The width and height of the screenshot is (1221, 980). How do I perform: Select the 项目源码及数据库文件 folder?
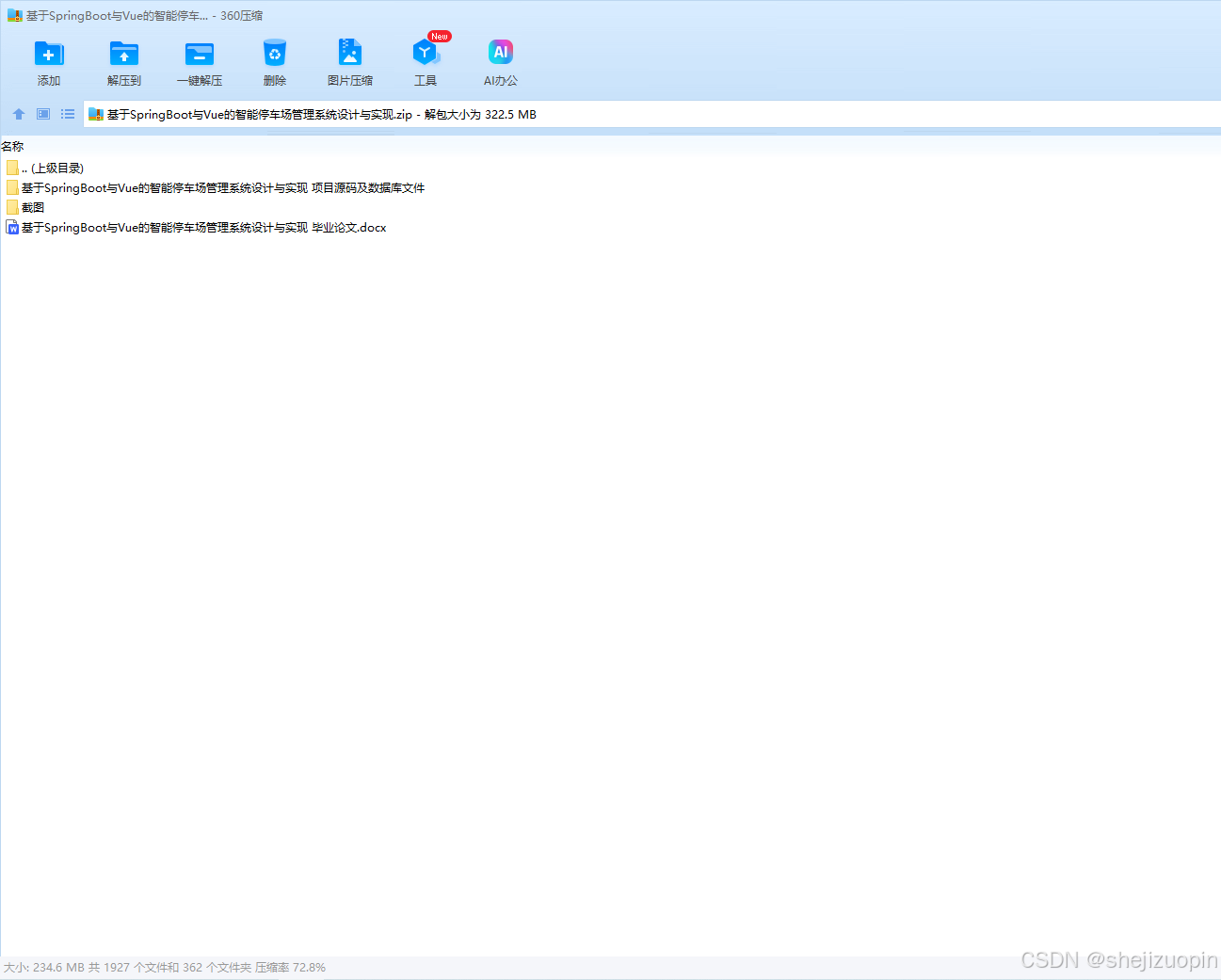coord(216,187)
